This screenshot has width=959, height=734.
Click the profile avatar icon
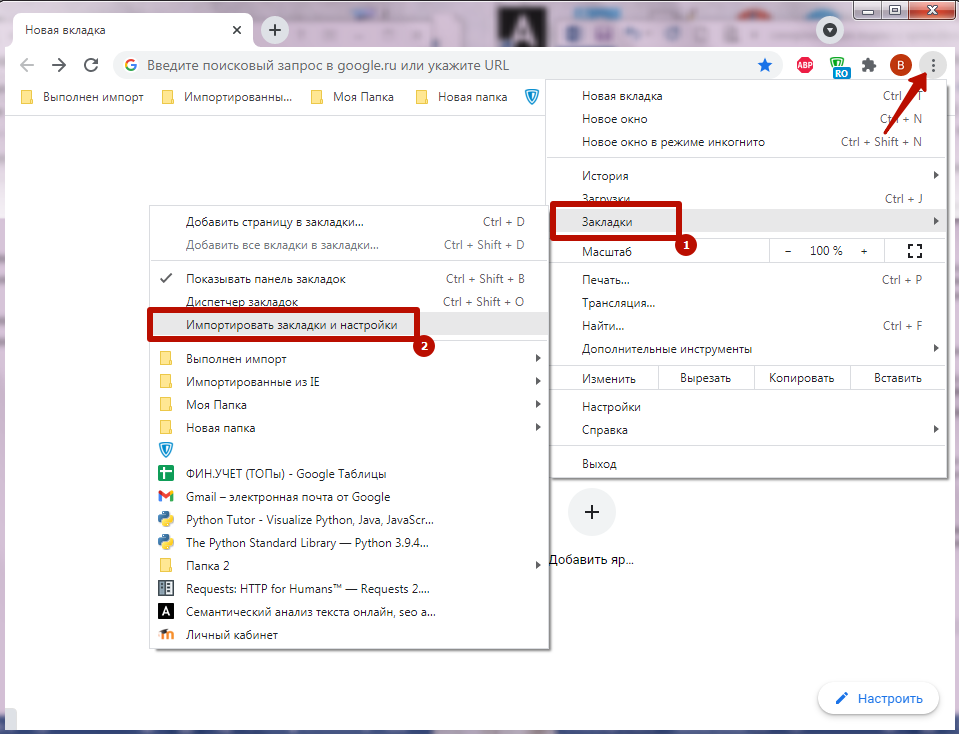coord(901,65)
